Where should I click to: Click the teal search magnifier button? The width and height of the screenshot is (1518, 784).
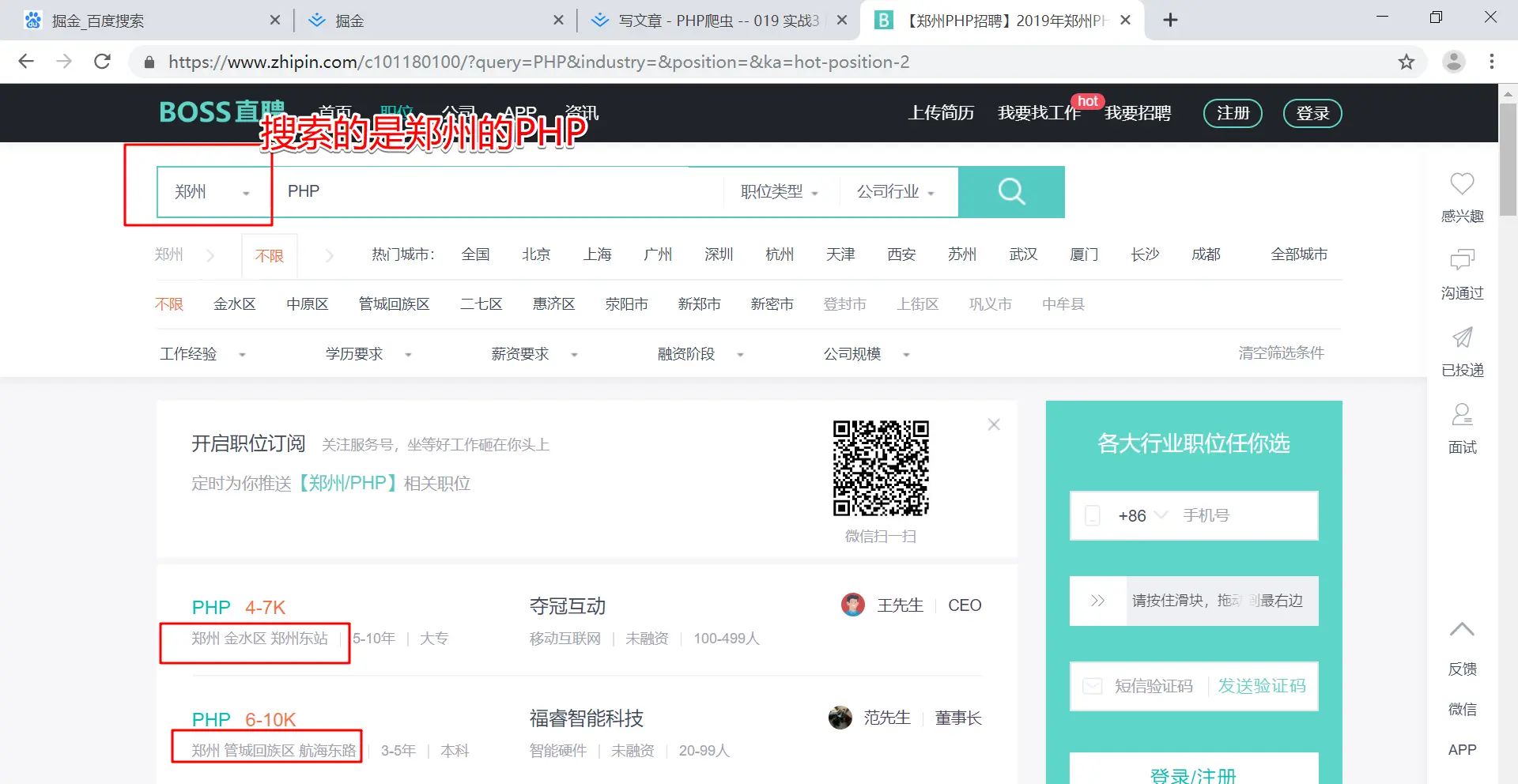[x=1011, y=191]
